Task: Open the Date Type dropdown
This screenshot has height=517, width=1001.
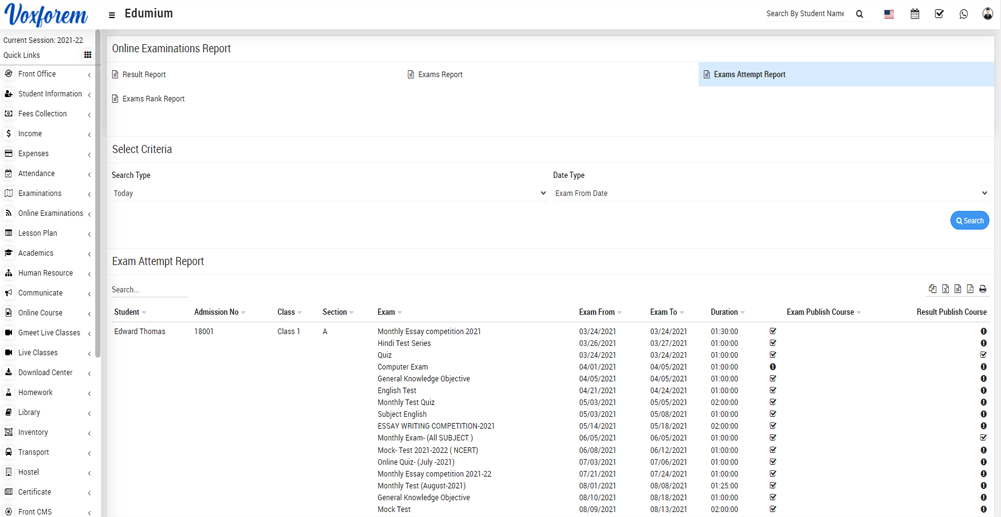Action: pyautogui.click(x=770, y=193)
